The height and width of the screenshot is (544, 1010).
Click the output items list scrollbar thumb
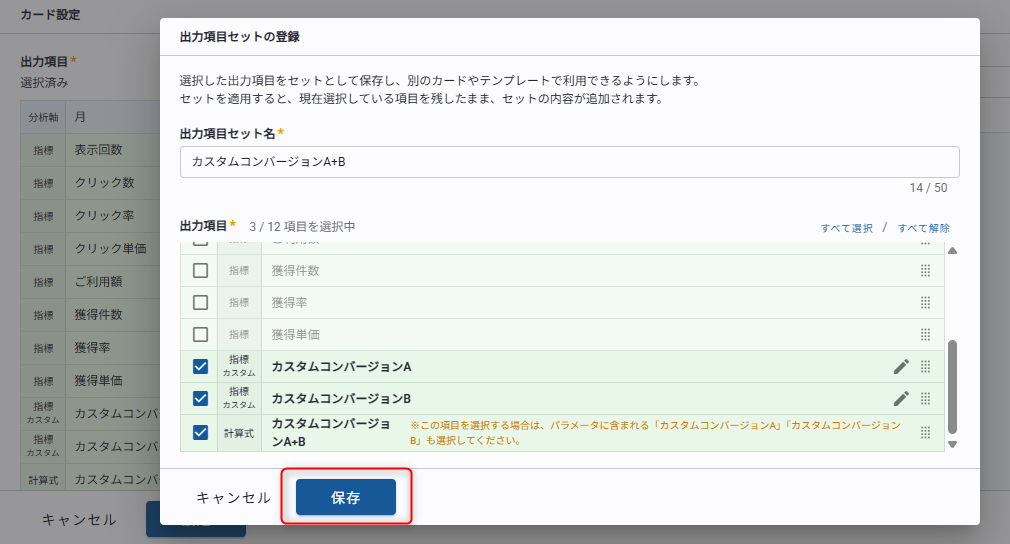[953, 388]
